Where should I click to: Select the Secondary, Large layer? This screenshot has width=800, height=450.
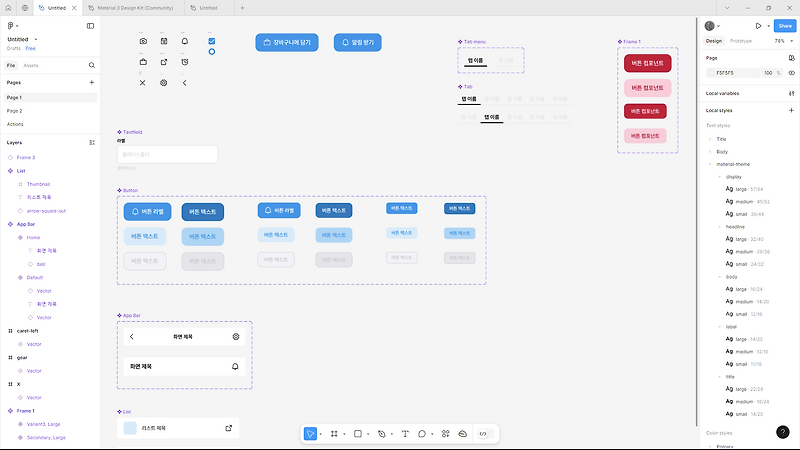(x=46, y=437)
